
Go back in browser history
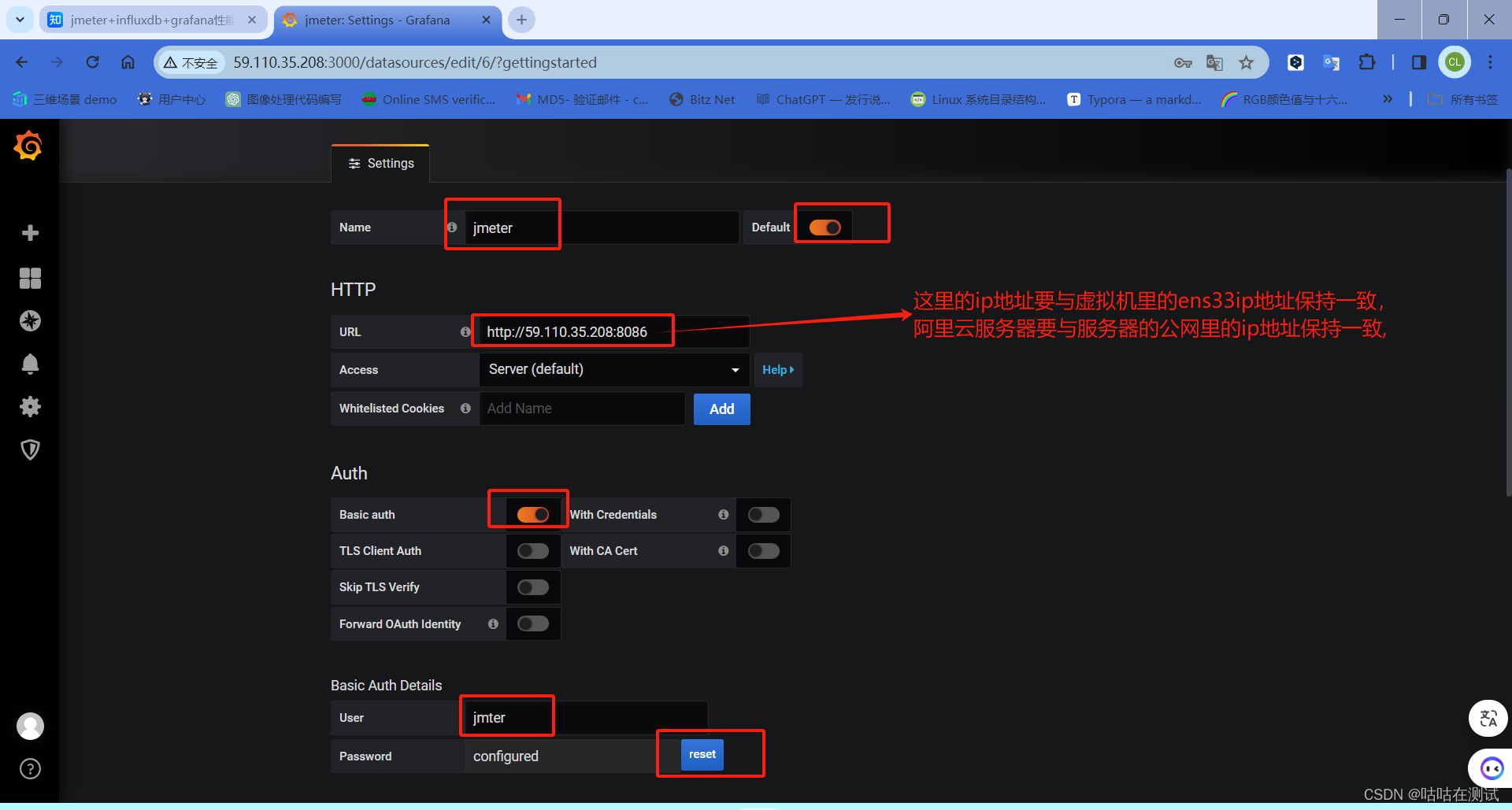22,62
